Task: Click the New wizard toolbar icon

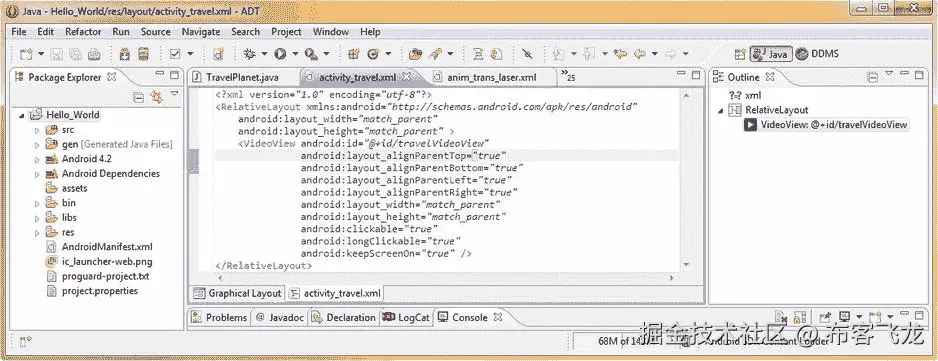Action: click(26, 54)
